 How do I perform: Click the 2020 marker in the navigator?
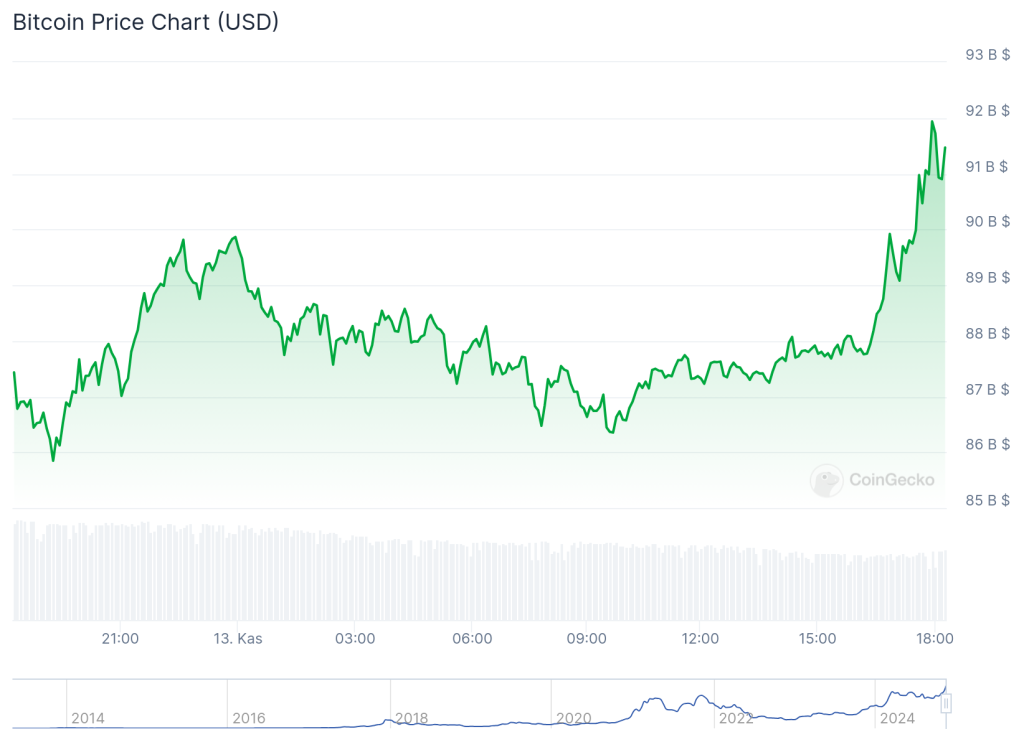point(573,718)
